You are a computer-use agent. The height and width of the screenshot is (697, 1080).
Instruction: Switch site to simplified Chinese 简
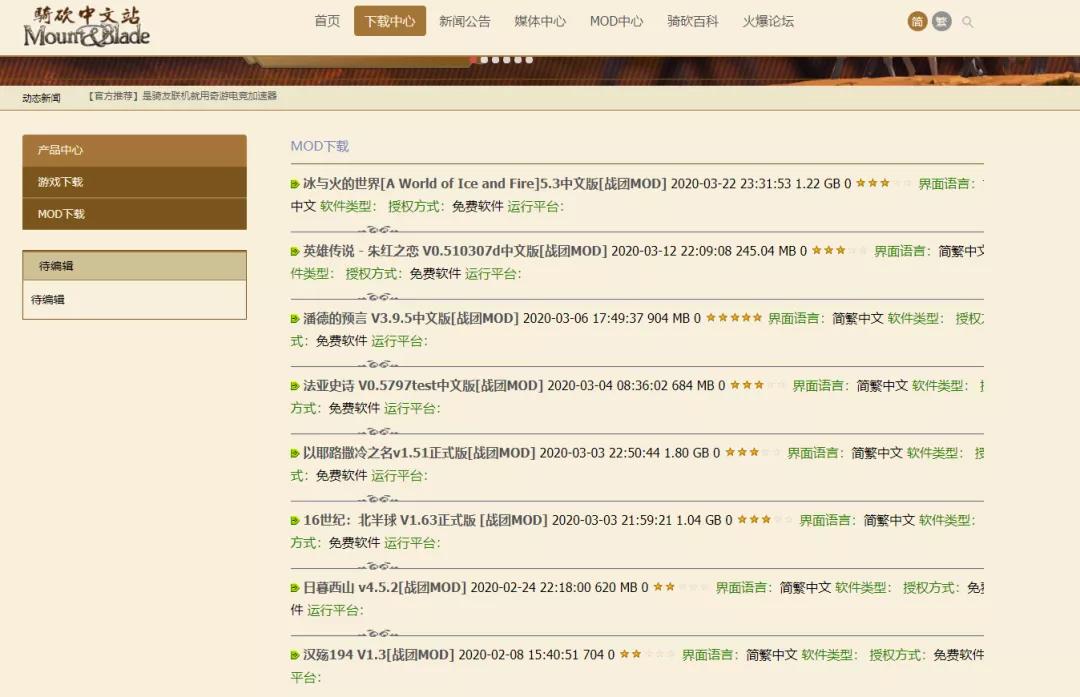click(x=917, y=21)
